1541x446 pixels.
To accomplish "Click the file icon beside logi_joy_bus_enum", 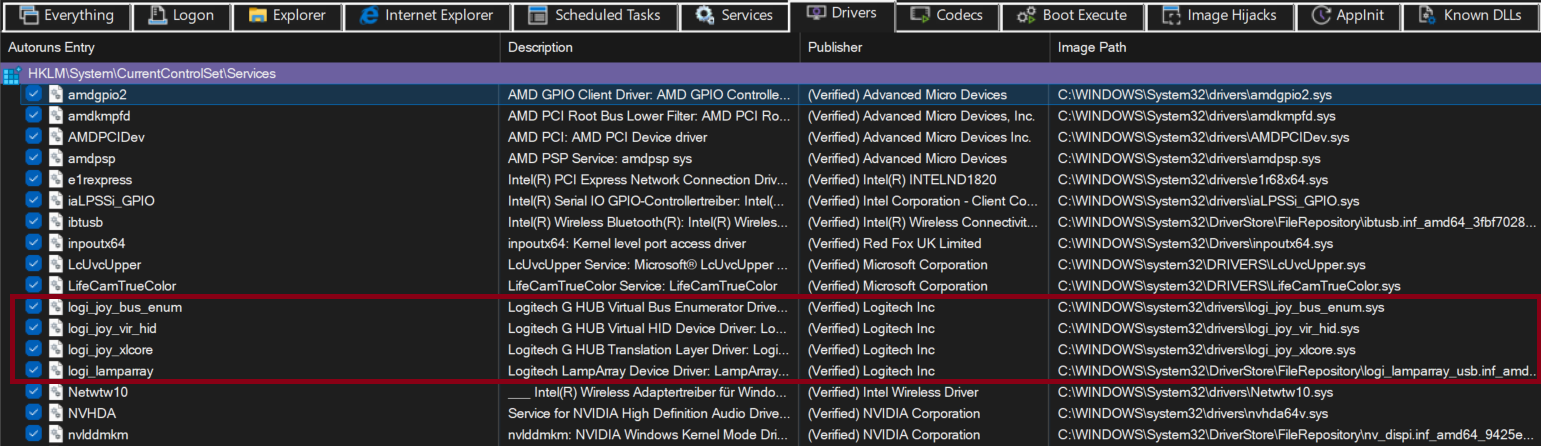I will 56,307.
